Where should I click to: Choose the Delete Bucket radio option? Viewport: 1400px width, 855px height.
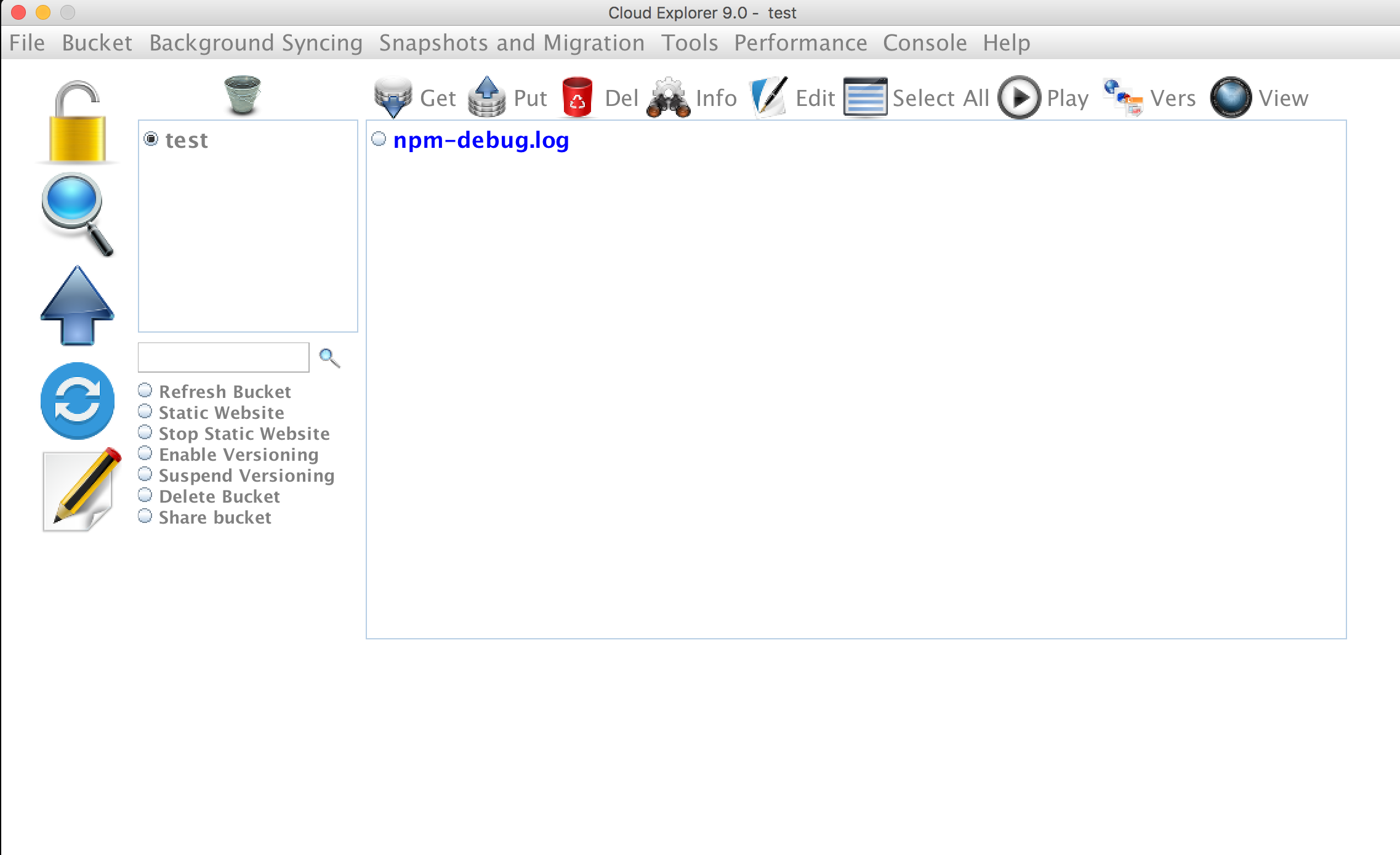point(145,496)
